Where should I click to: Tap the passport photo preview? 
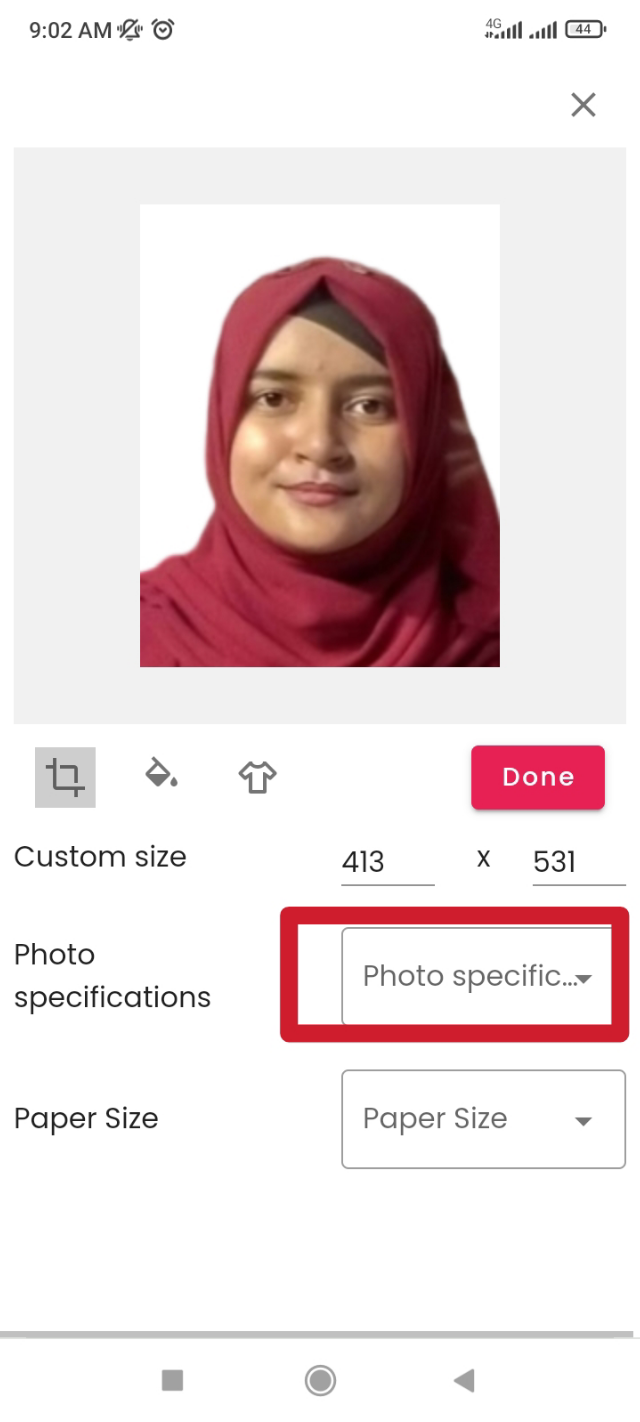(x=319, y=436)
